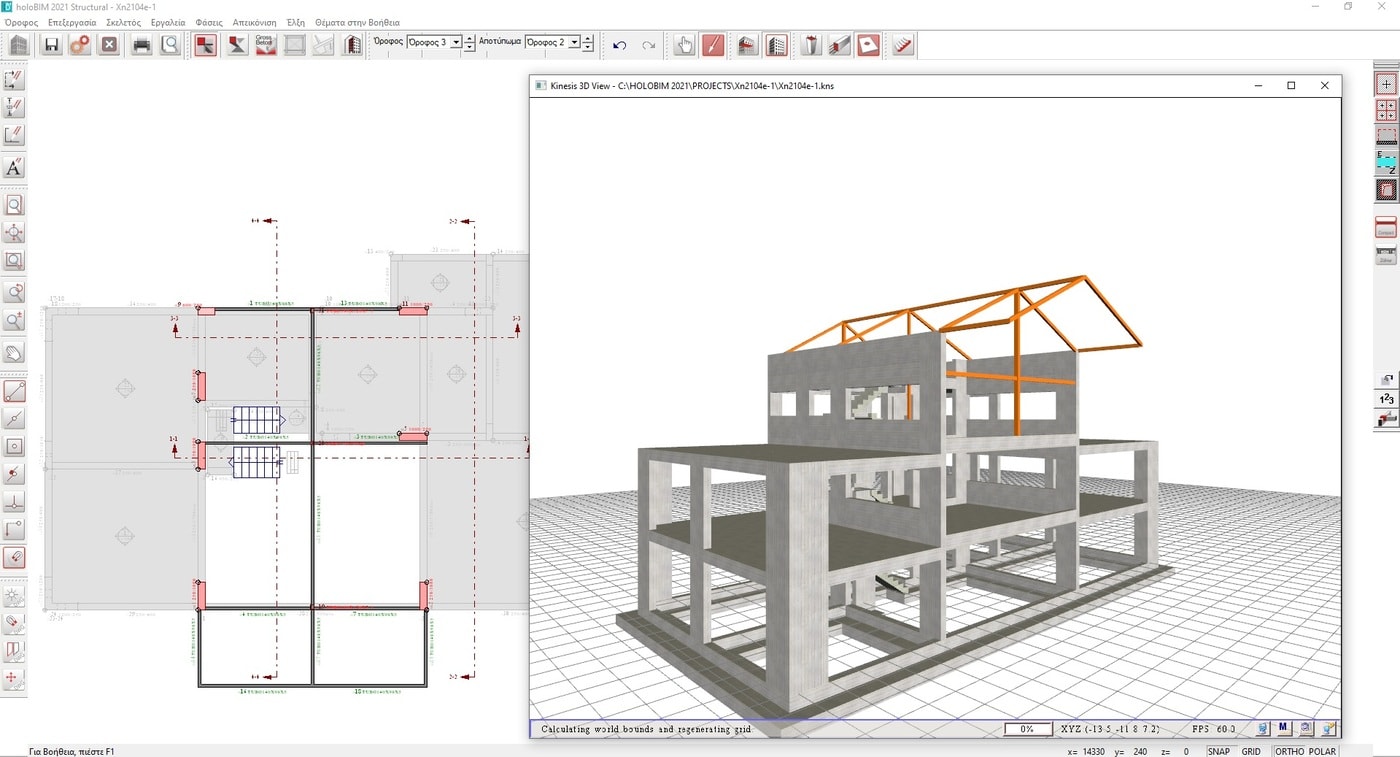Click the cyan layer icon in right toolbar
Viewport: 1400px width, 757px height.
point(1386,163)
